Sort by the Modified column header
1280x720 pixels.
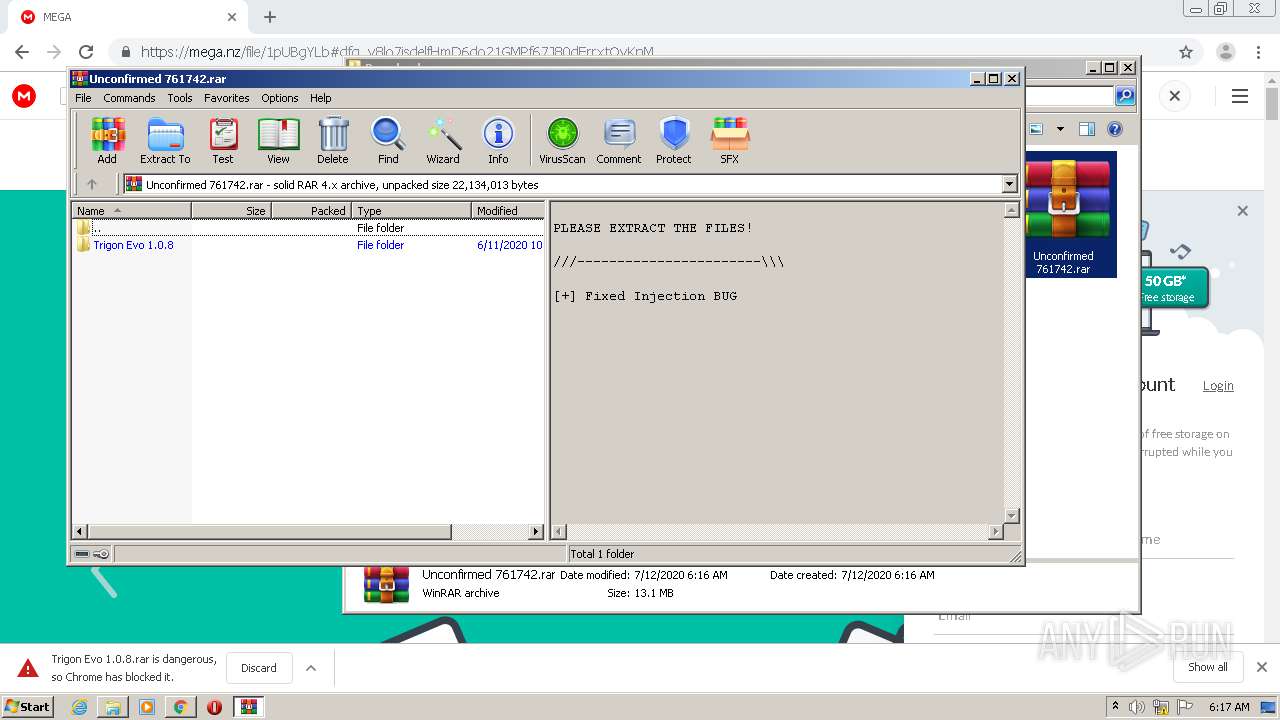coord(507,210)
